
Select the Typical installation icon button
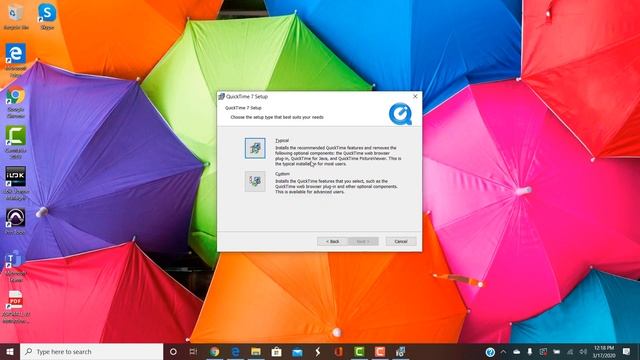255,148
